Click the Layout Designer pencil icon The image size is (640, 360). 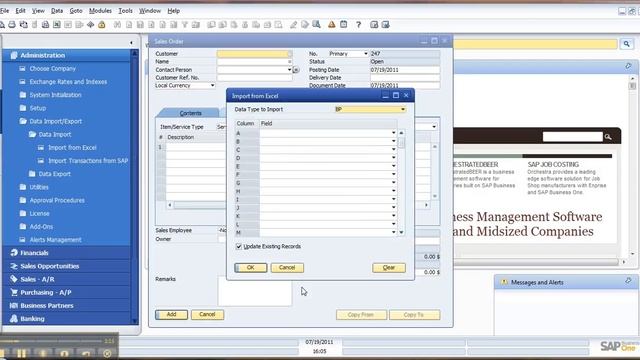pos(293,25)
